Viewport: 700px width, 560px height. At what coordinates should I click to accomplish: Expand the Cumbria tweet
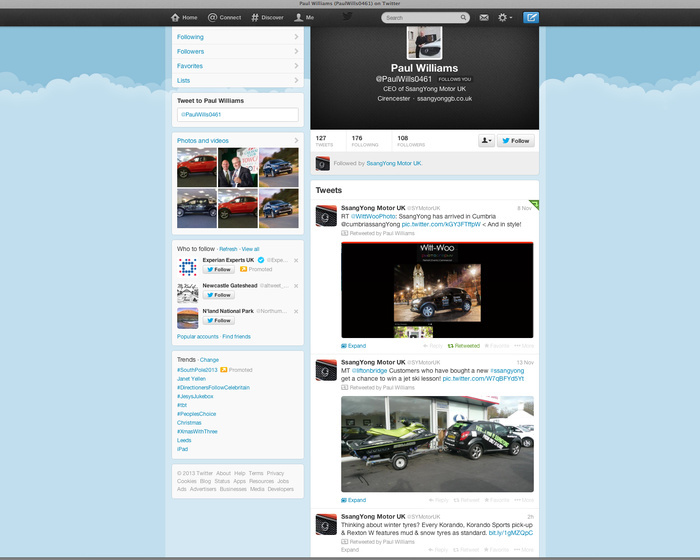click(354, 346)
